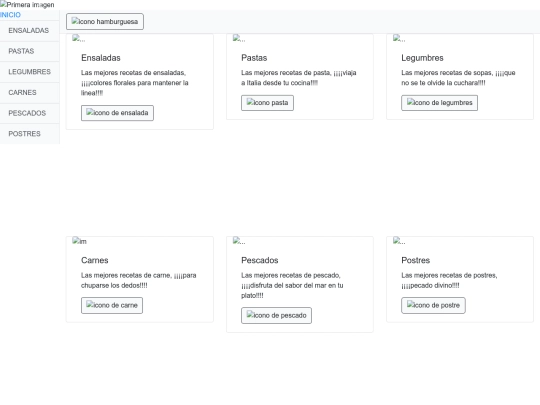Image resolution: width=540 pixels, height=405 pixels.
Task: Open the carne icon button
Action: tap(112, 305)
